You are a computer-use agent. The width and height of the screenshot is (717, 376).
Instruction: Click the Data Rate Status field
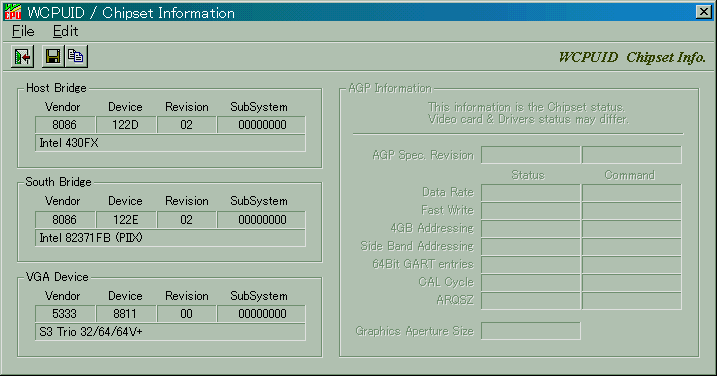[x=530, y=193]
